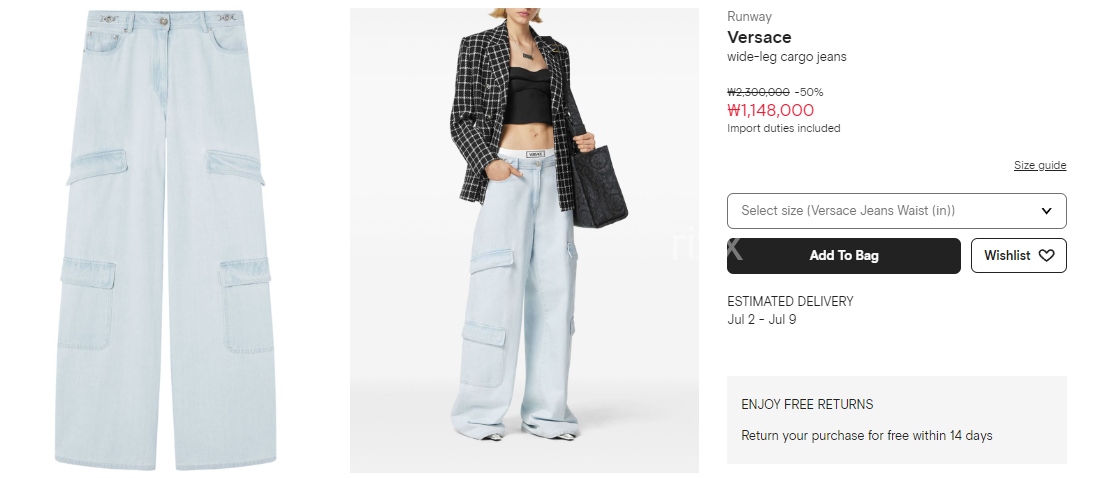
Task: Click the Jul 2 - Jul 9 delivery dates
Action: point(761,319)
